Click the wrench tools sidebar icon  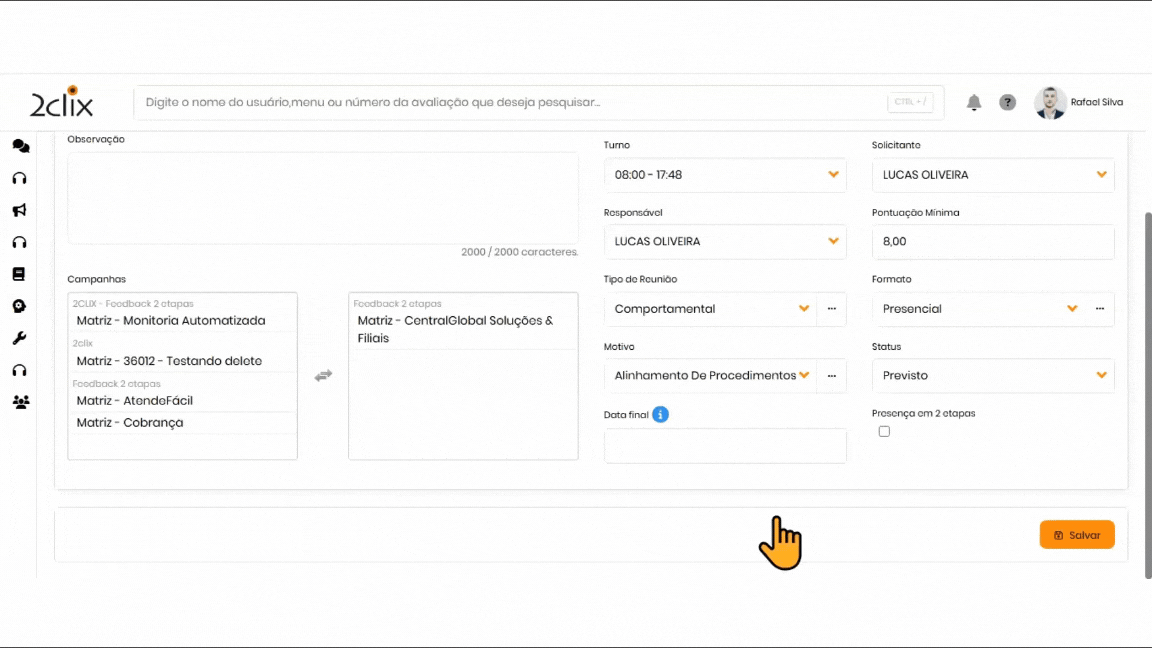(19, 338)
